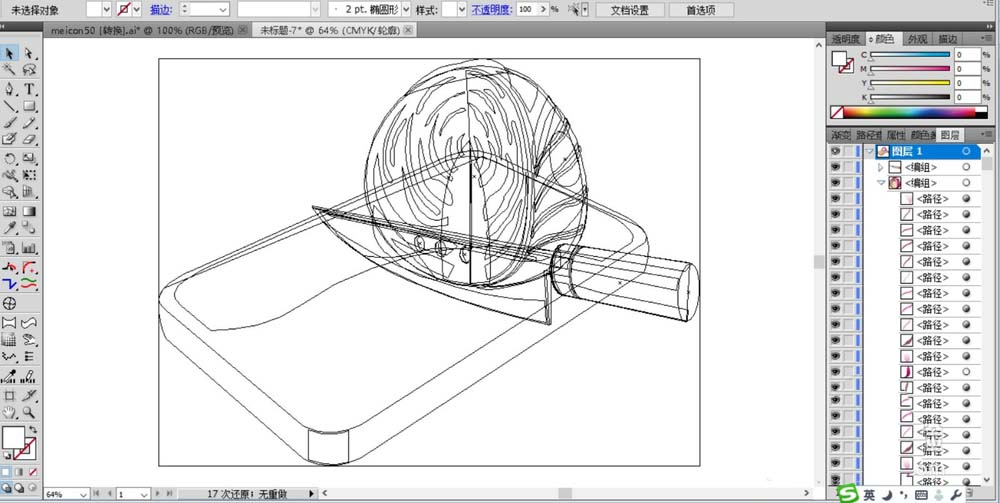Hide layer 图层 1 via eye icon
The height and width of the screenshot is (503, 1000).
pyautogui.click(x=835, y=151)
